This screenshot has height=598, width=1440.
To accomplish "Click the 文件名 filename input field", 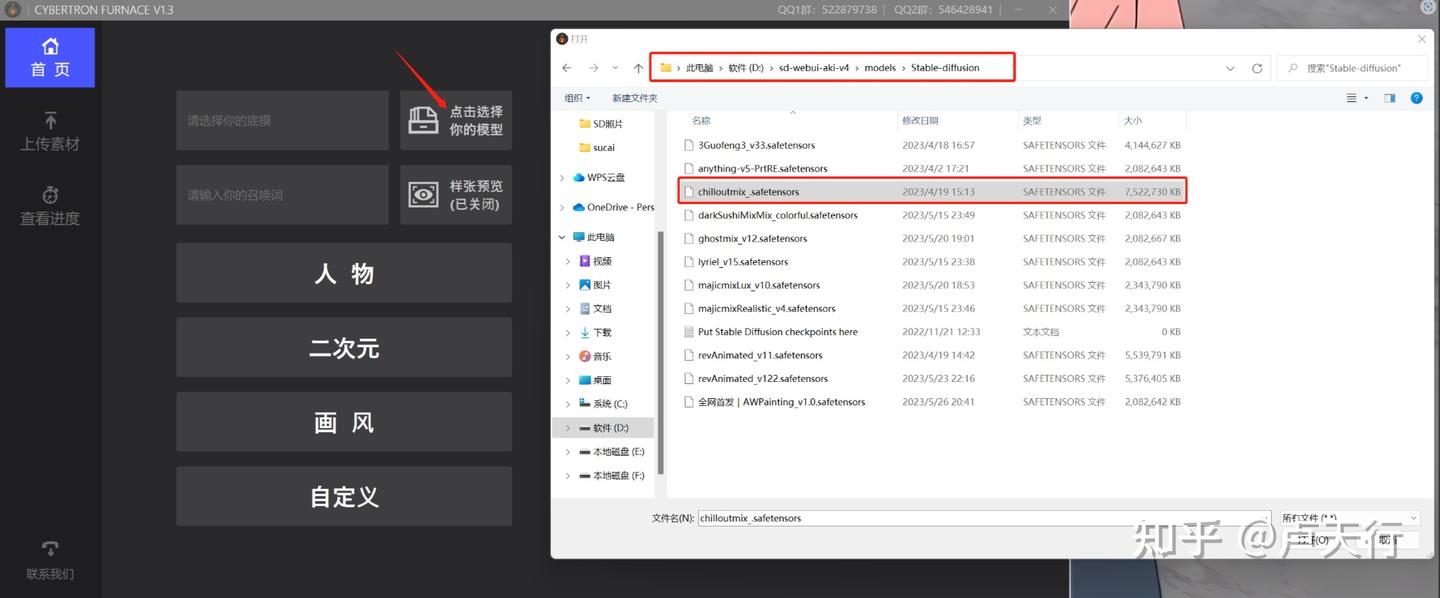I will click(985, 518).
